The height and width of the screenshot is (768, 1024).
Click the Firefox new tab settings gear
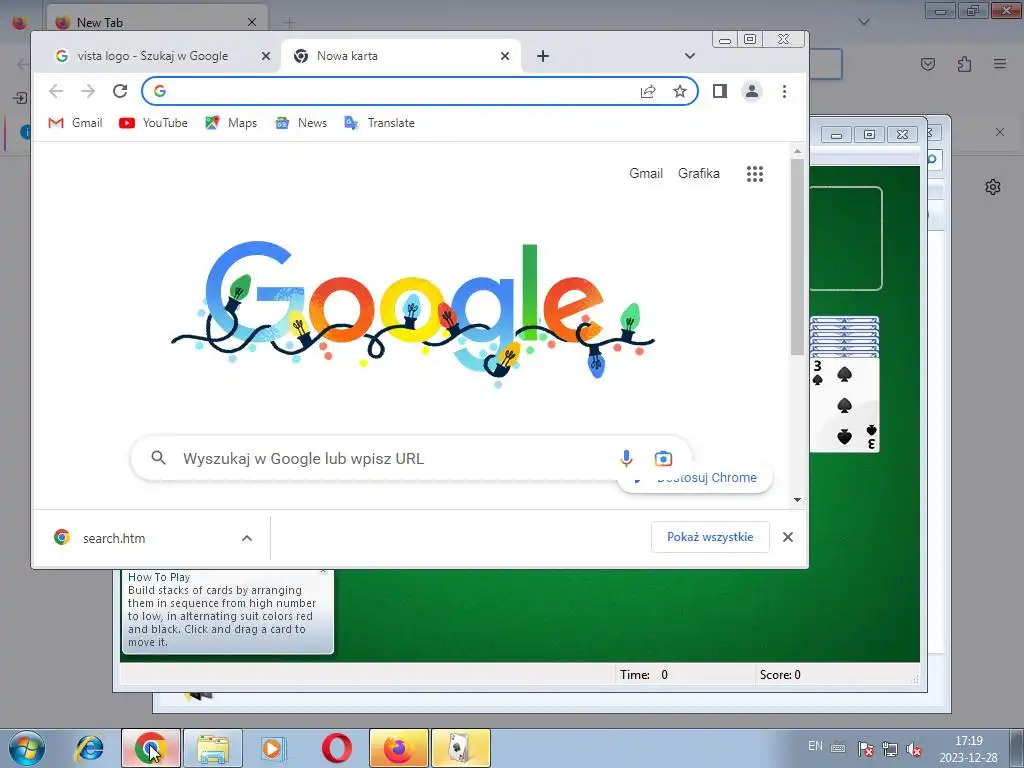(x=993, y=187)
